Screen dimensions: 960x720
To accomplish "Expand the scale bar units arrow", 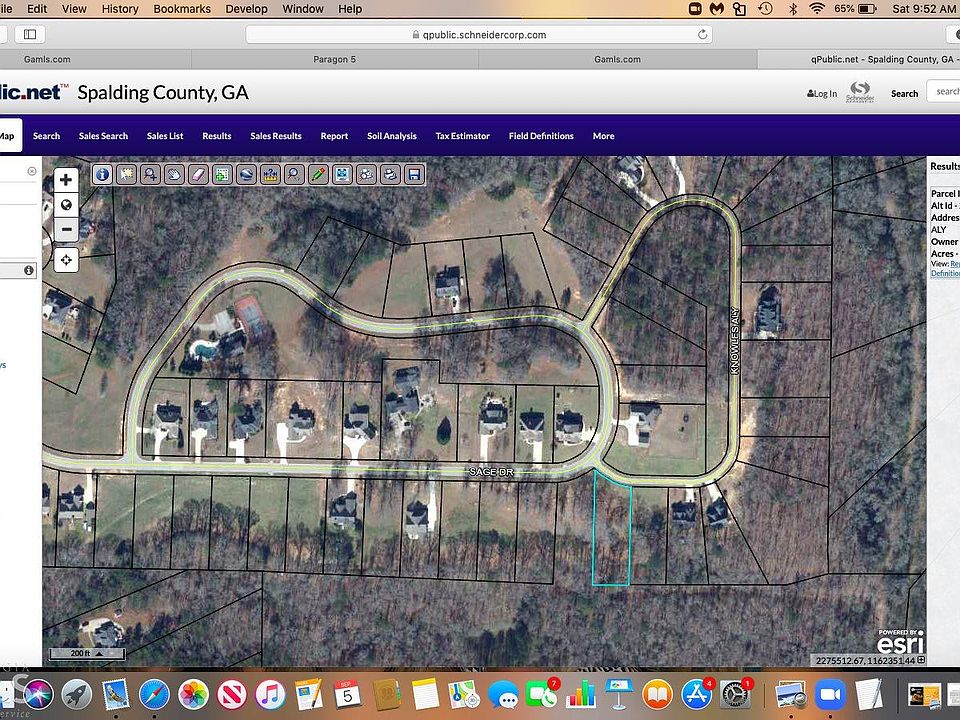I will [x=100, y=653].
